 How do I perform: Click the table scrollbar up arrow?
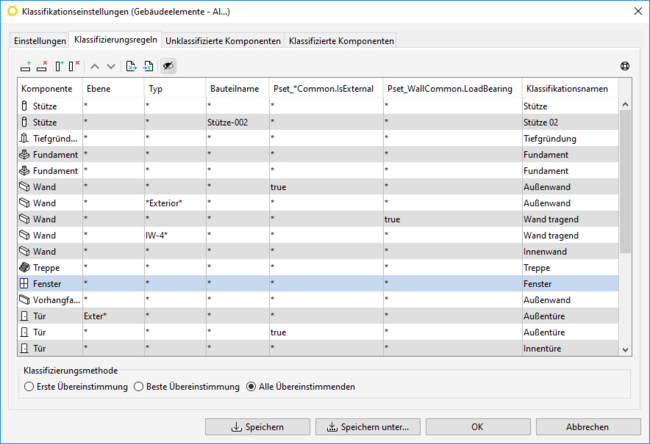[625, 104]
